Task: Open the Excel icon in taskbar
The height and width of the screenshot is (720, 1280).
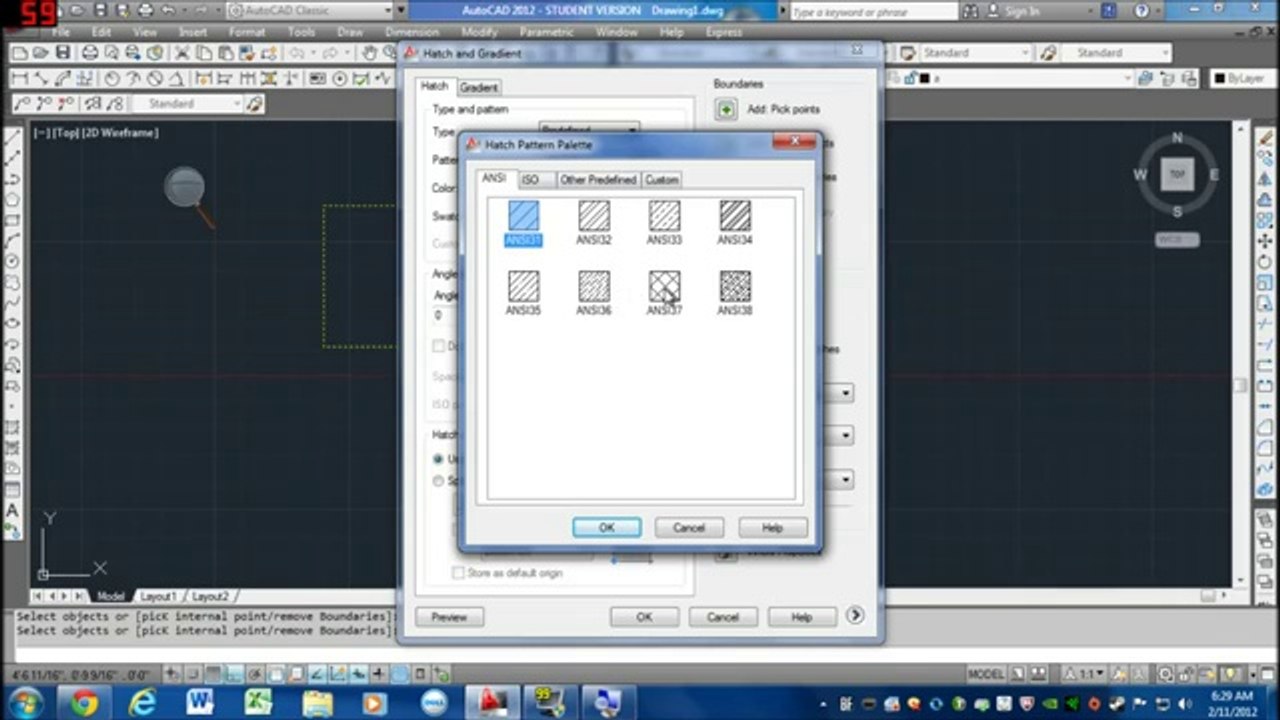Action: click(x=257, y=702)
